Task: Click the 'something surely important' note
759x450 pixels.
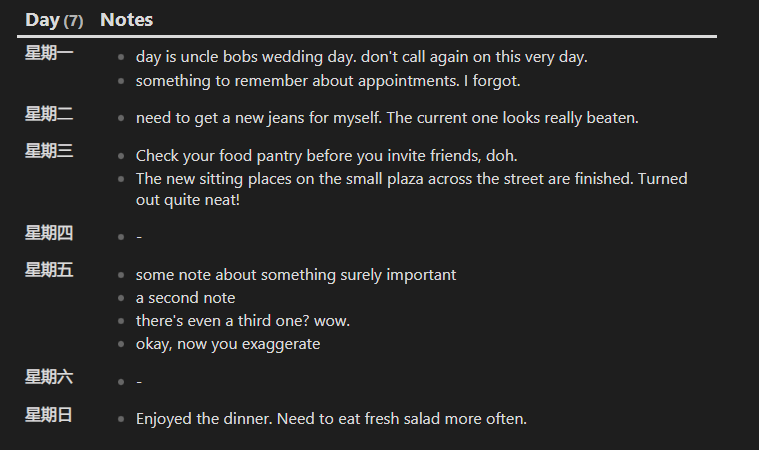Action: (296, 275)
